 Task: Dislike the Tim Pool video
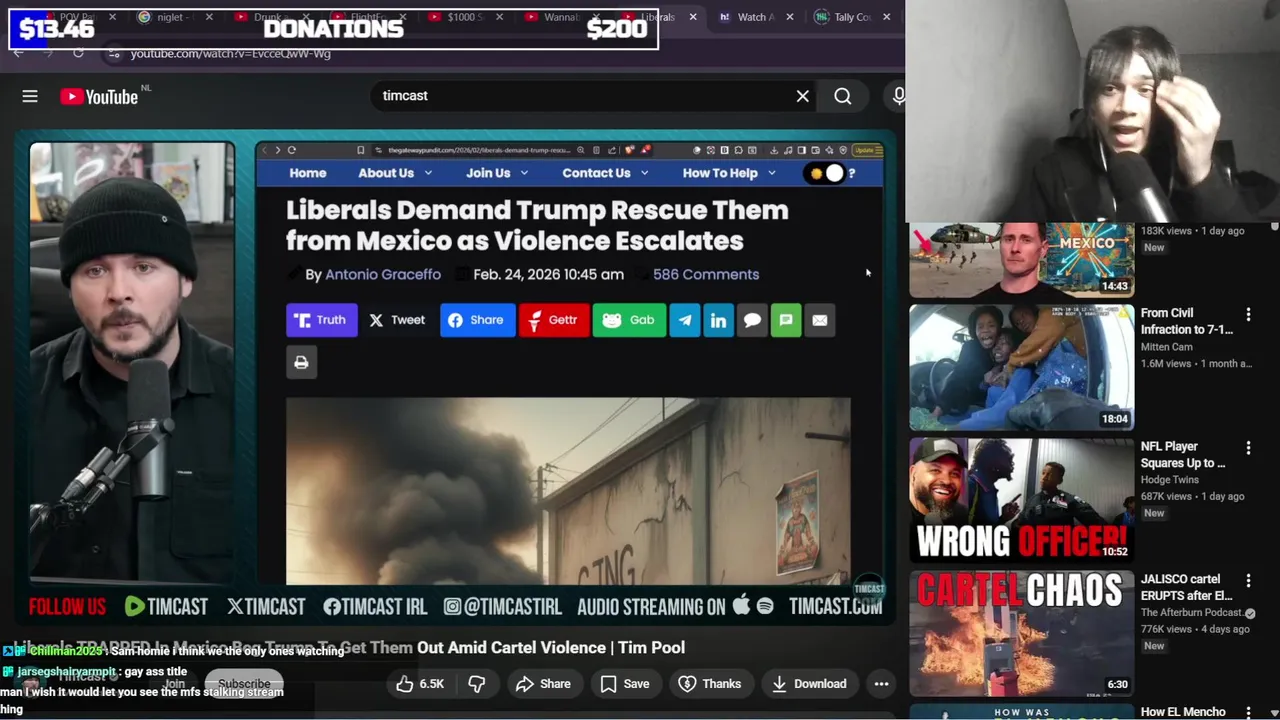pyautogui.click(x=477, y=684)
